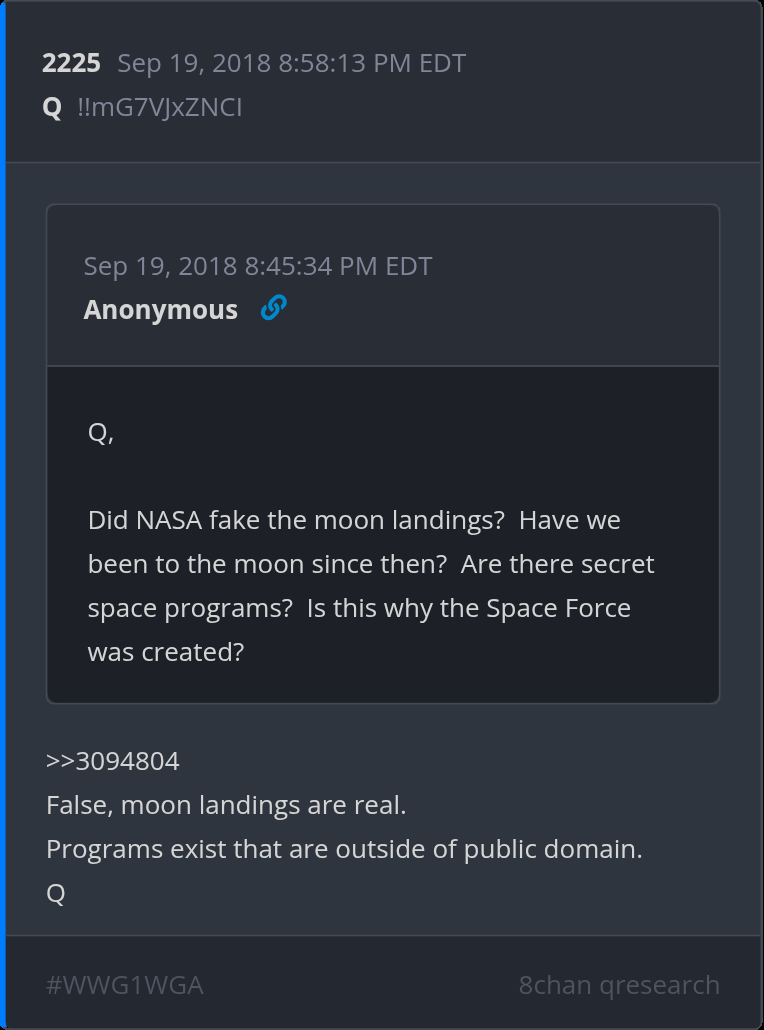Select the bold Q author name in header
This screenshot has height=1030, width=764.
click(52, 107)
